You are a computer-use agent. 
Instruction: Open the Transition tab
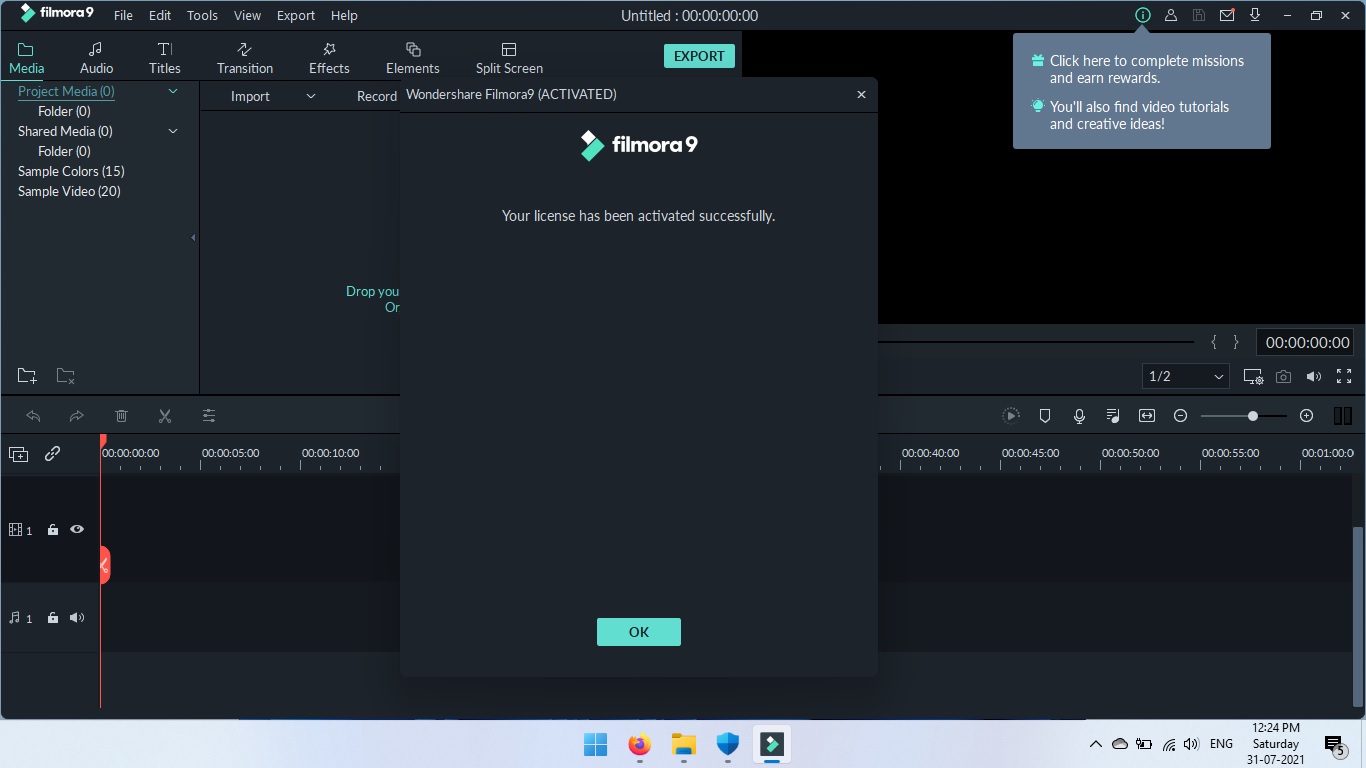(245, 58)
